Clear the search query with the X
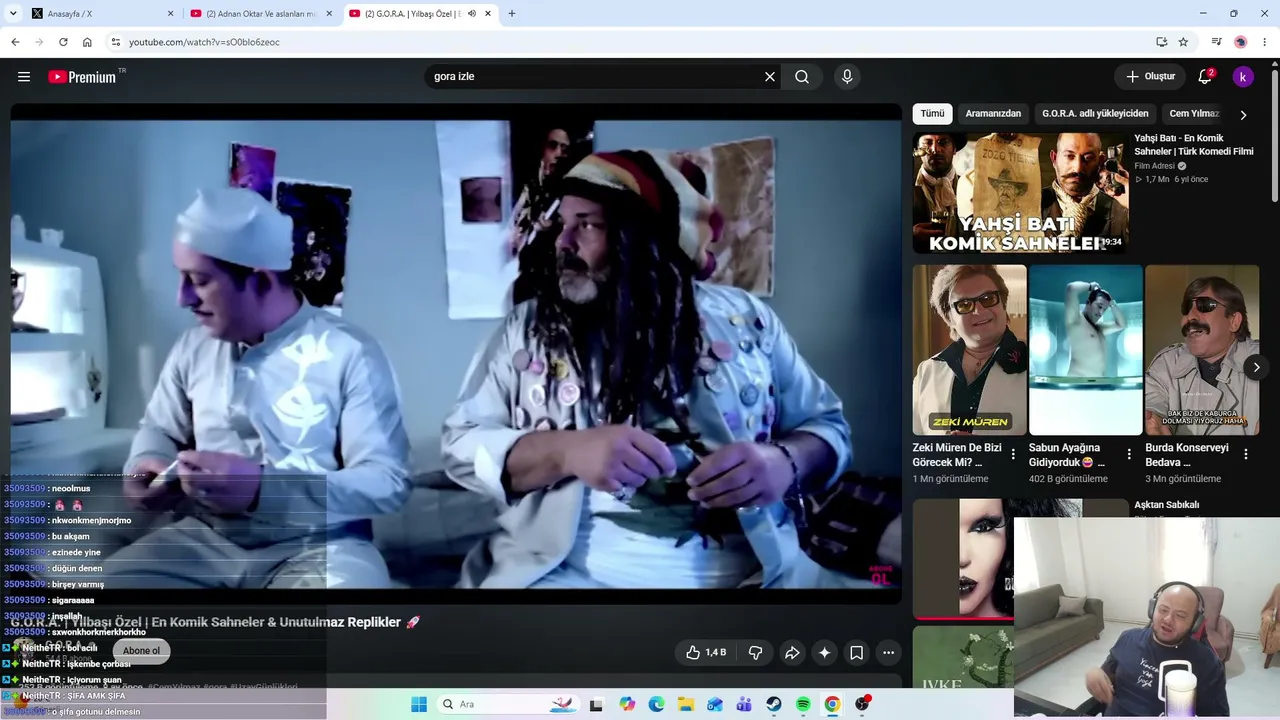Image resolution: width=1280 pixels, height=720 pixels. [x=770, y=77]
